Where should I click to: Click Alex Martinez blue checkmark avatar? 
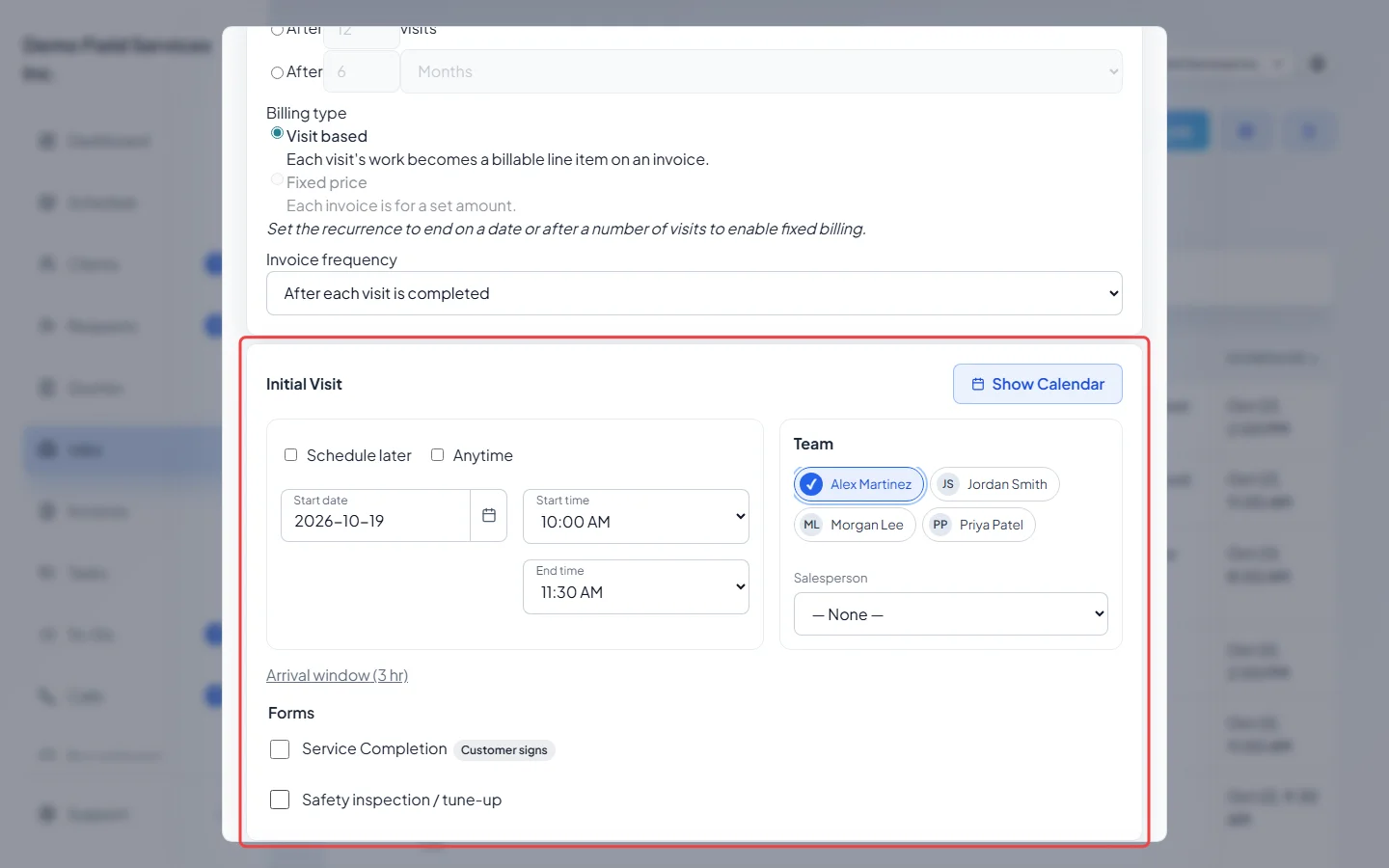coord(811,484)
